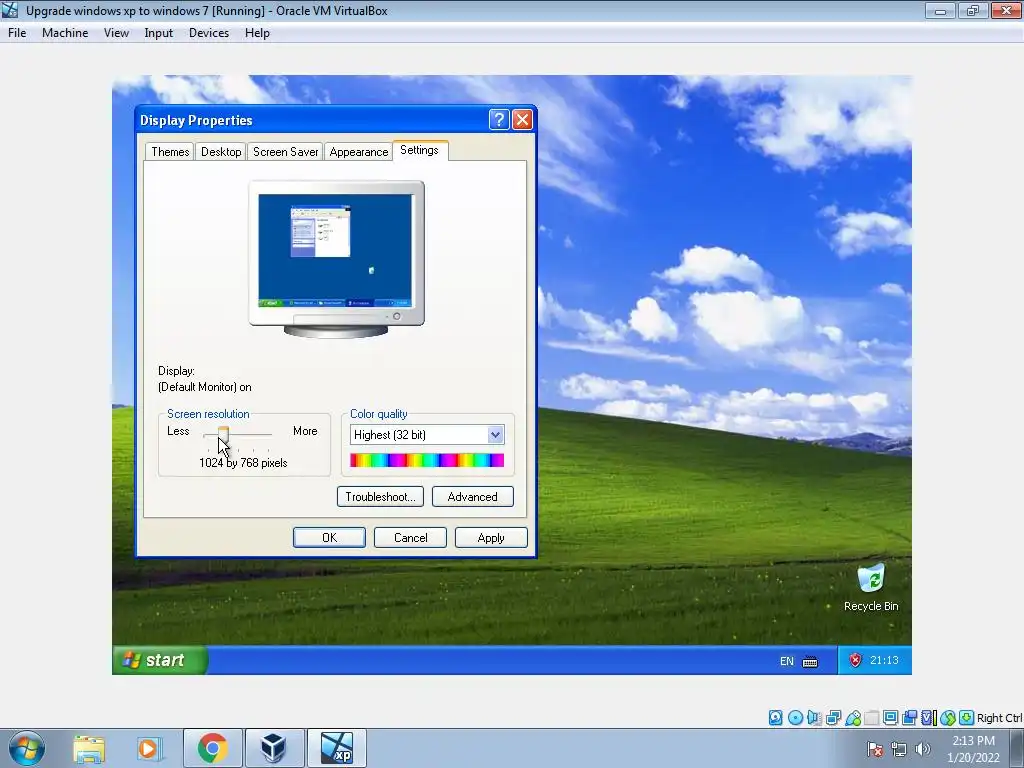Image resolution: width=1024 pixels, height=768 pixels.
Task: Click the shared folders icon in VirtualBox status bar
Action: [871, 718]
